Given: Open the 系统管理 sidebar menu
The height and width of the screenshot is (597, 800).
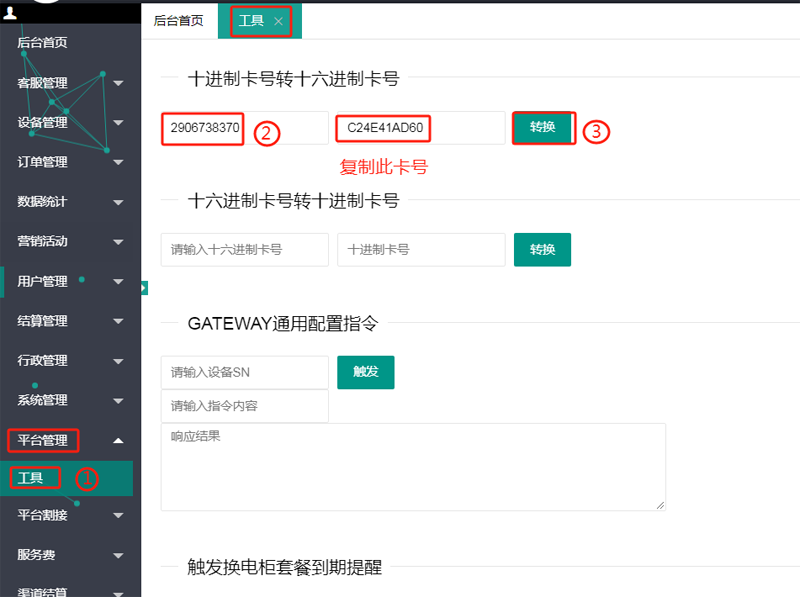Looking at the screenshot, I should click(42, 400).
